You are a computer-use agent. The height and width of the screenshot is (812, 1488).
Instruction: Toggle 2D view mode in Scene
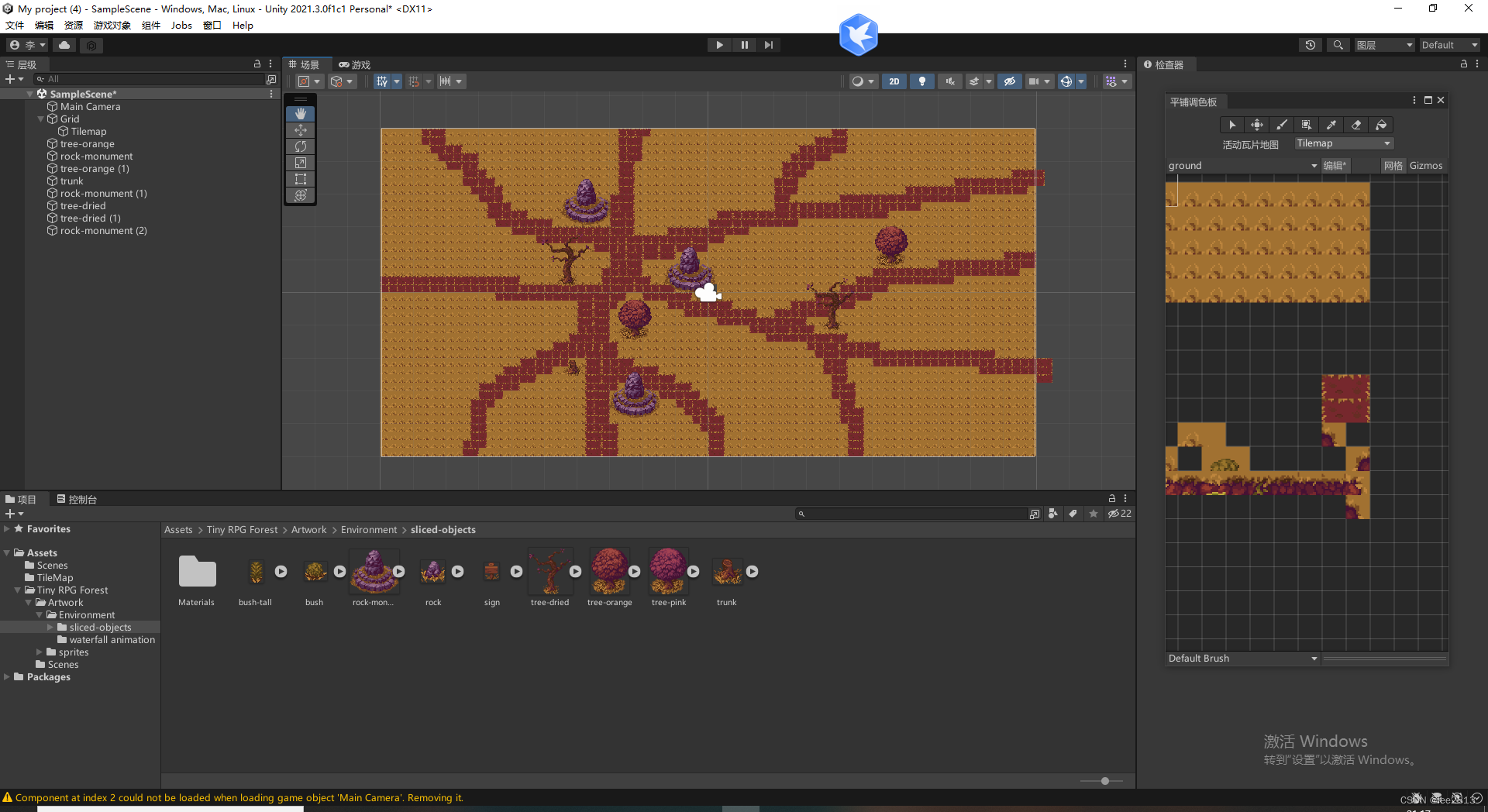click(894, 81)
